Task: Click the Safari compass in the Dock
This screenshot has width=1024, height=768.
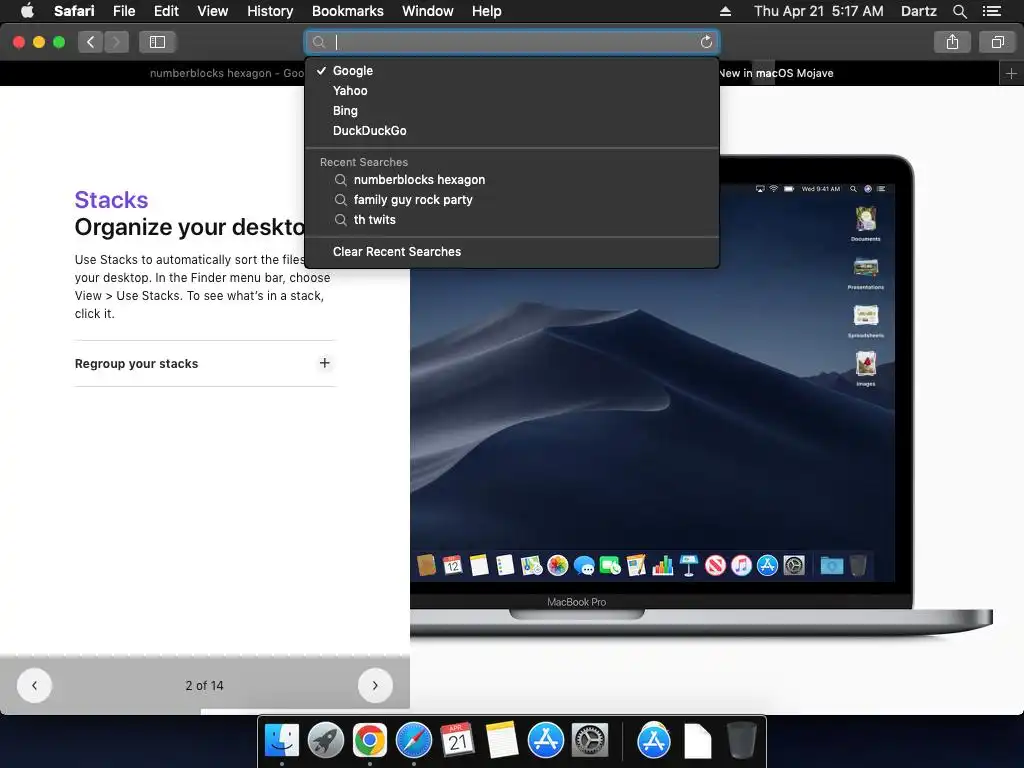Action: coord(413,741)
